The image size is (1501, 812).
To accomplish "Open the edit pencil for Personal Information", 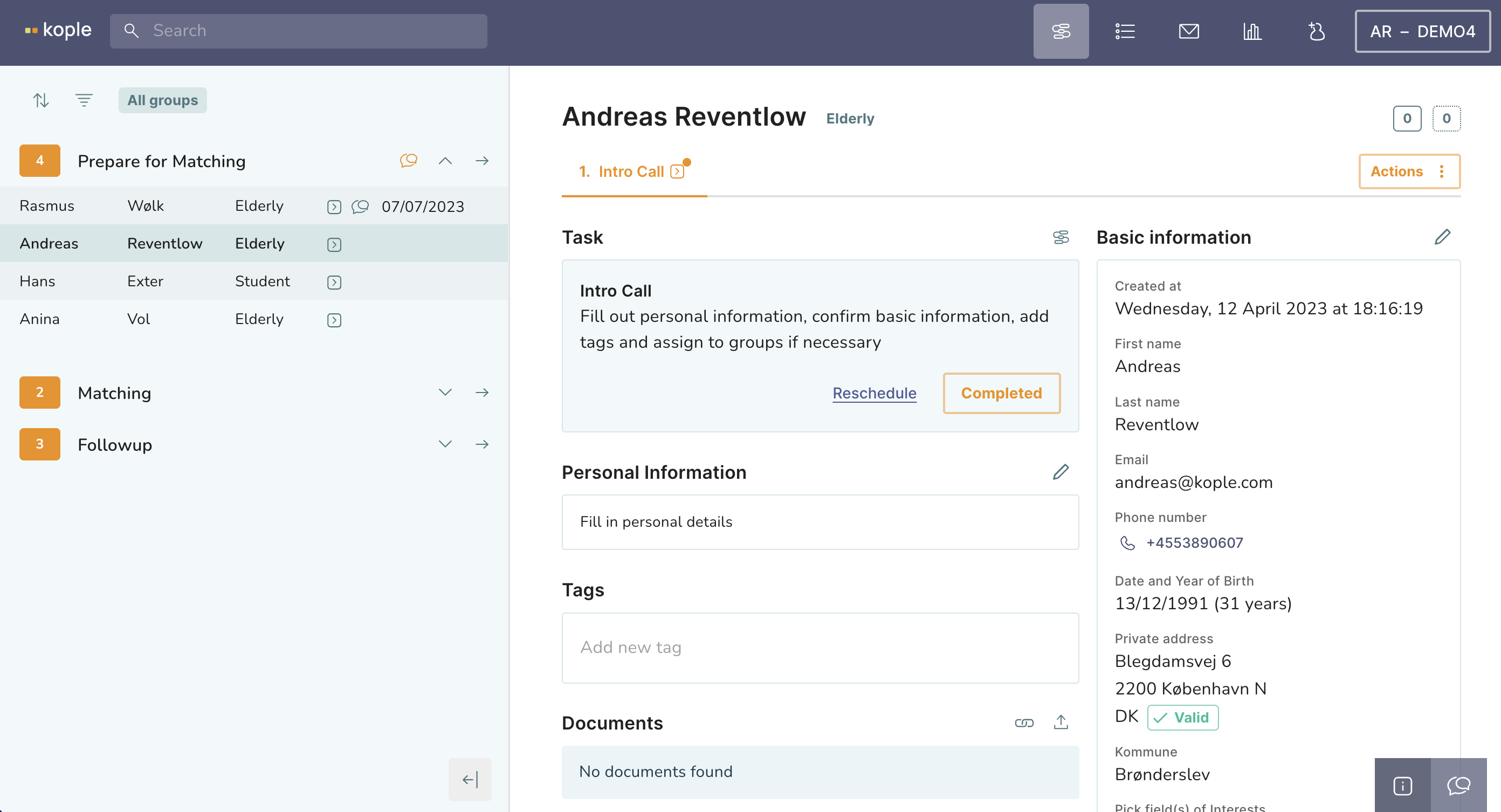I will 1061,472.
